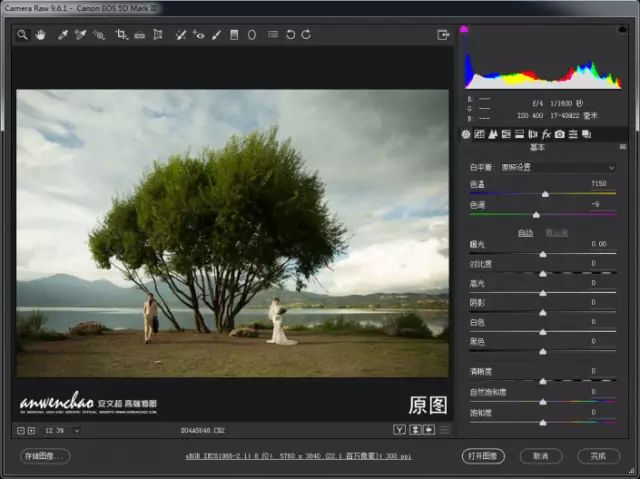This screenshot has height=479, width=640.
Task: Switch to the Presets tab
Action: click(573, 134)
